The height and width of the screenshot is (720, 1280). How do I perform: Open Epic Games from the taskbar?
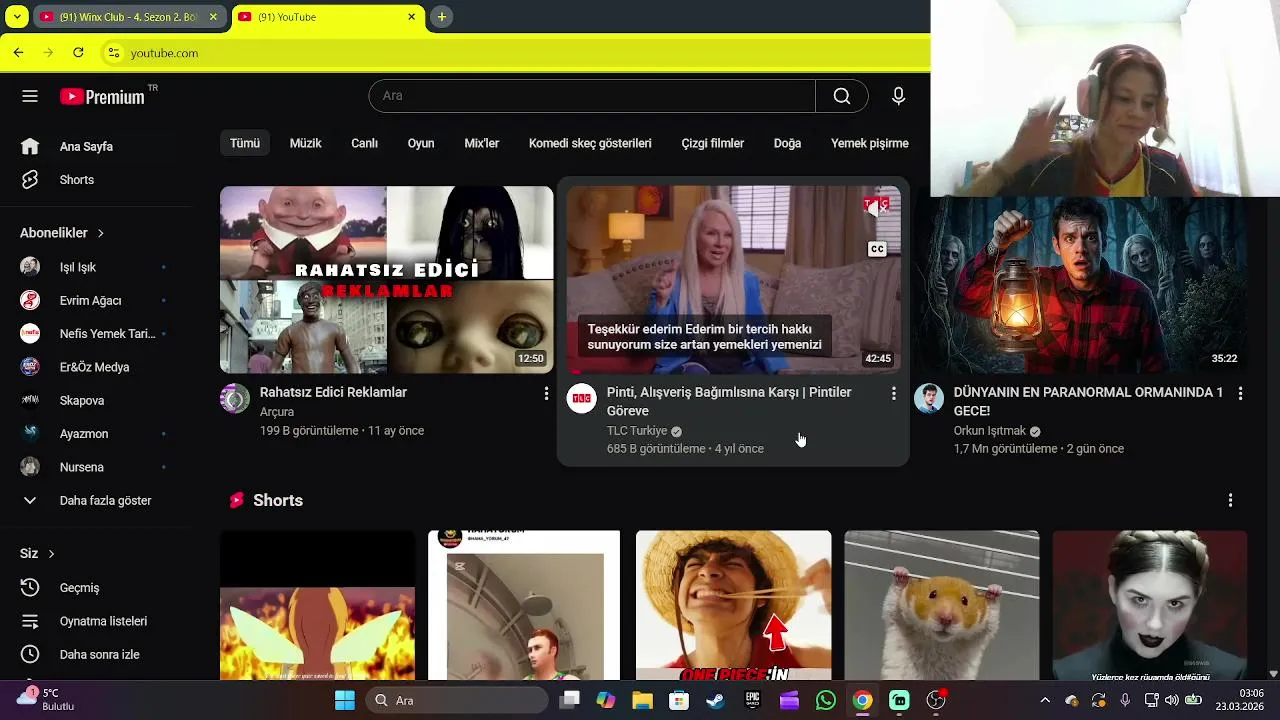coord(752,700)
